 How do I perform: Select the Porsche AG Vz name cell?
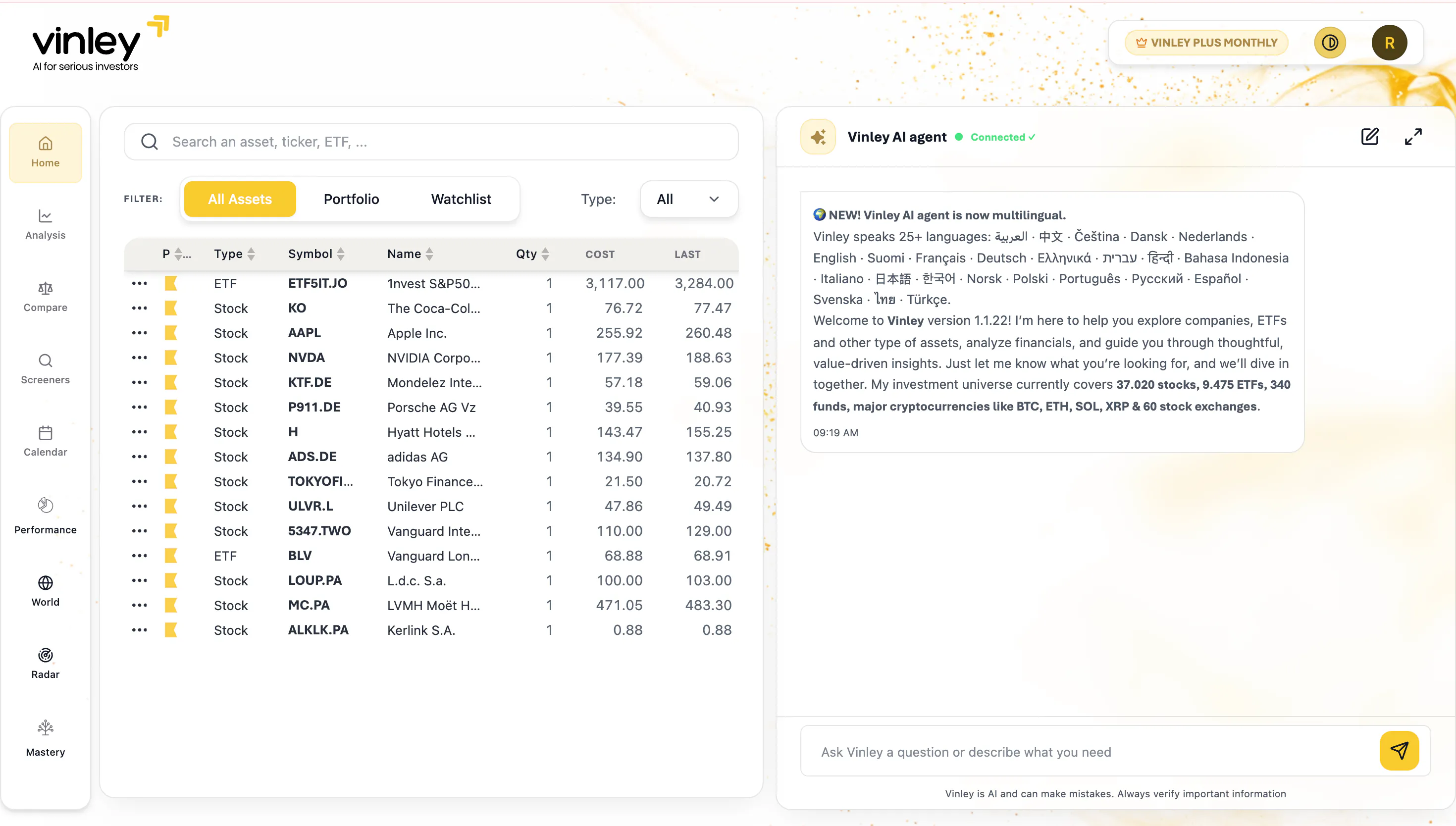point(431,408)
